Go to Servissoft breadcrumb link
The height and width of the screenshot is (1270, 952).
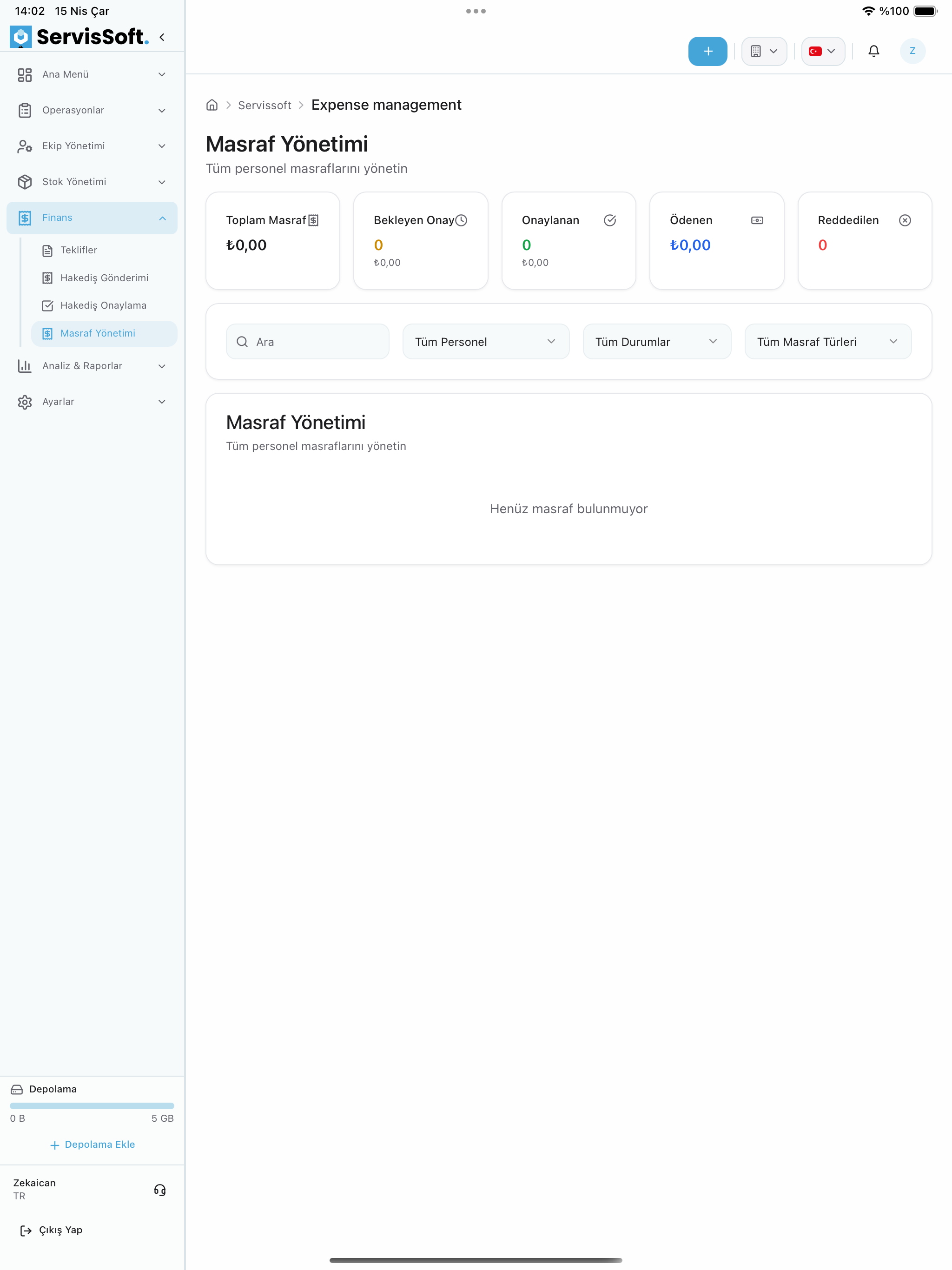(264, 105)
